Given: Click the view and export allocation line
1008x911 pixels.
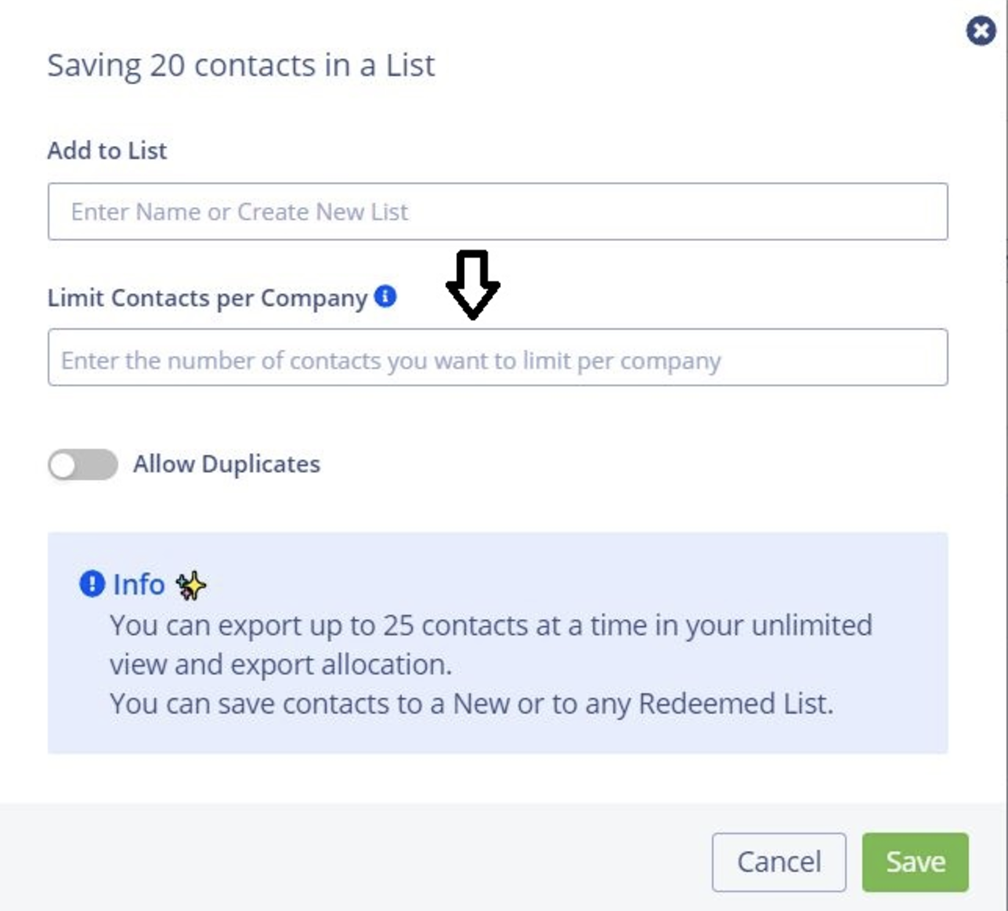Looking at the screenshot, I should [x=281, y=665].
